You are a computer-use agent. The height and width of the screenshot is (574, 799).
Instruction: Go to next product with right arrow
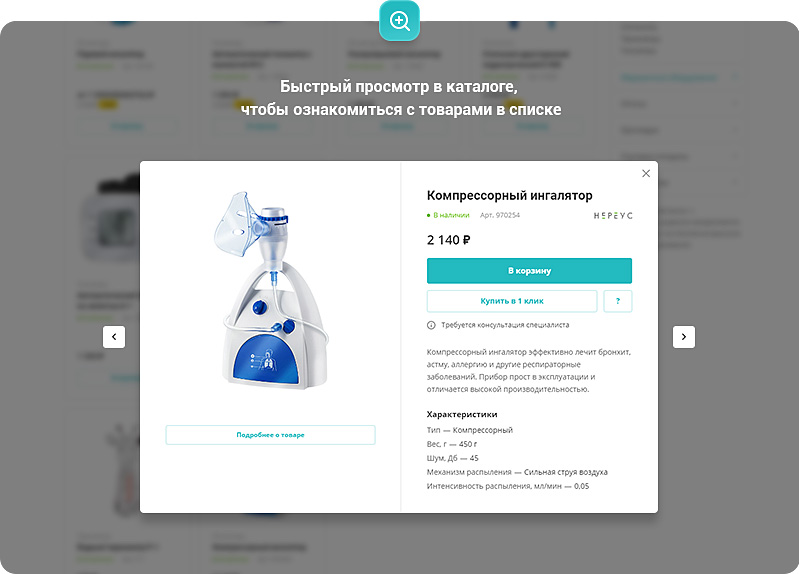(684, 336)
